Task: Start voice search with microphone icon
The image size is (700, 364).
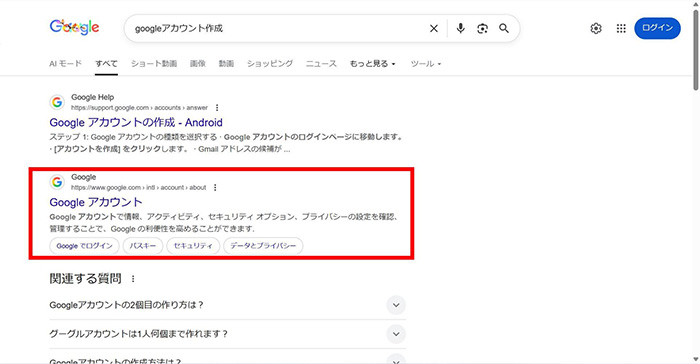Action: (x=460, y=28)
